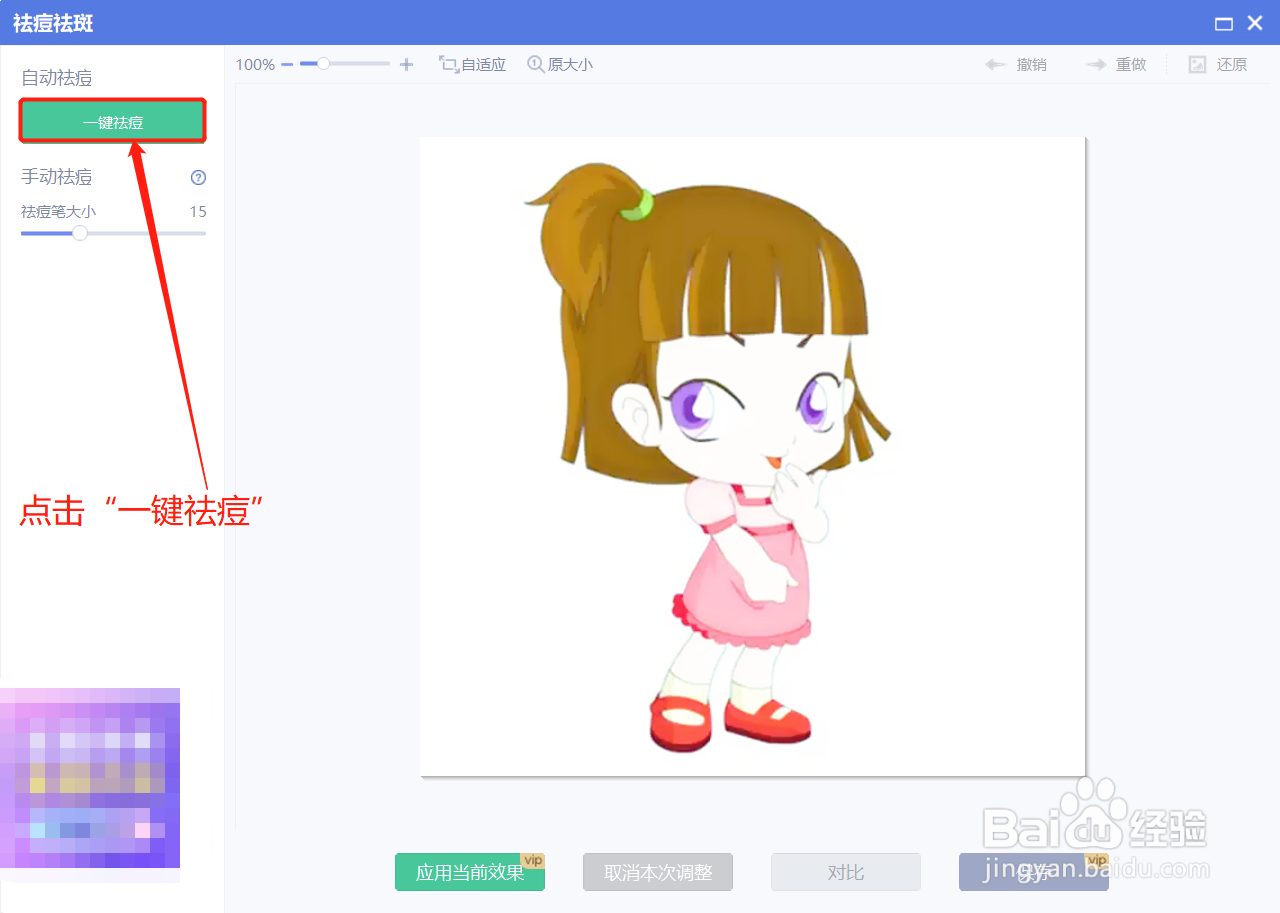The width and height of the screenshot is (1280, 913).
Task: Click the 自动祛痘 section label
Action: [57, 78]
